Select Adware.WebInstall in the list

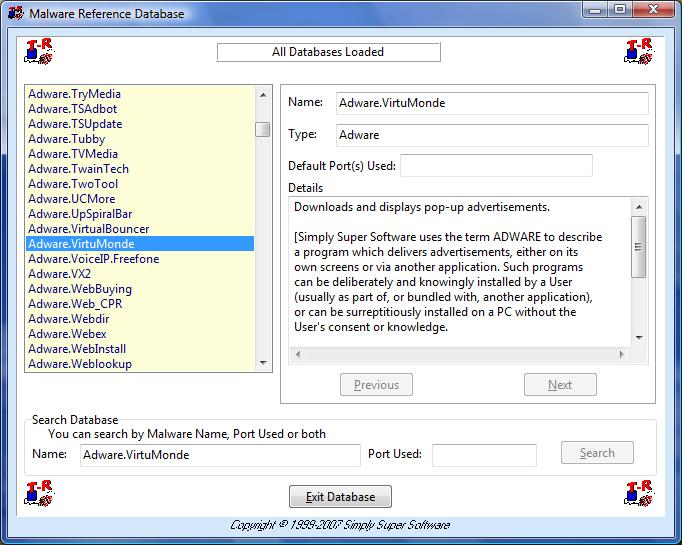(x=140, y=349)
